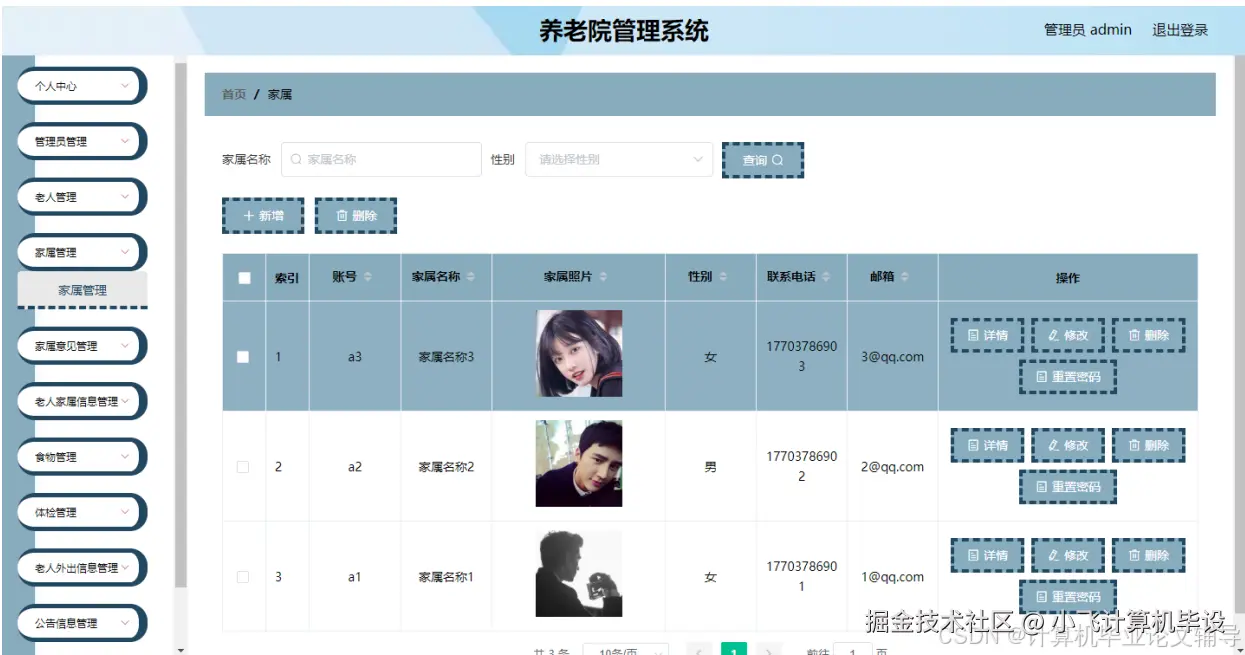1245x655 pixels.
Task: Open 公告信息管理 sidebar menu
Action: 82,623
